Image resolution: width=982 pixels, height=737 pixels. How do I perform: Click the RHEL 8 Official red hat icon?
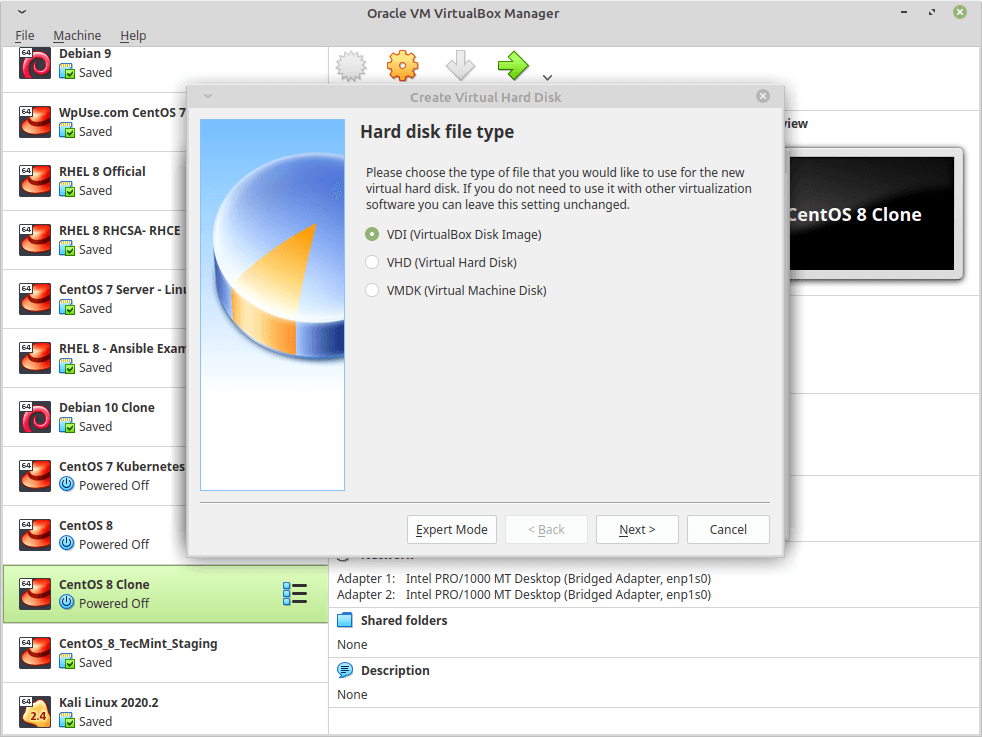(34, 181)
